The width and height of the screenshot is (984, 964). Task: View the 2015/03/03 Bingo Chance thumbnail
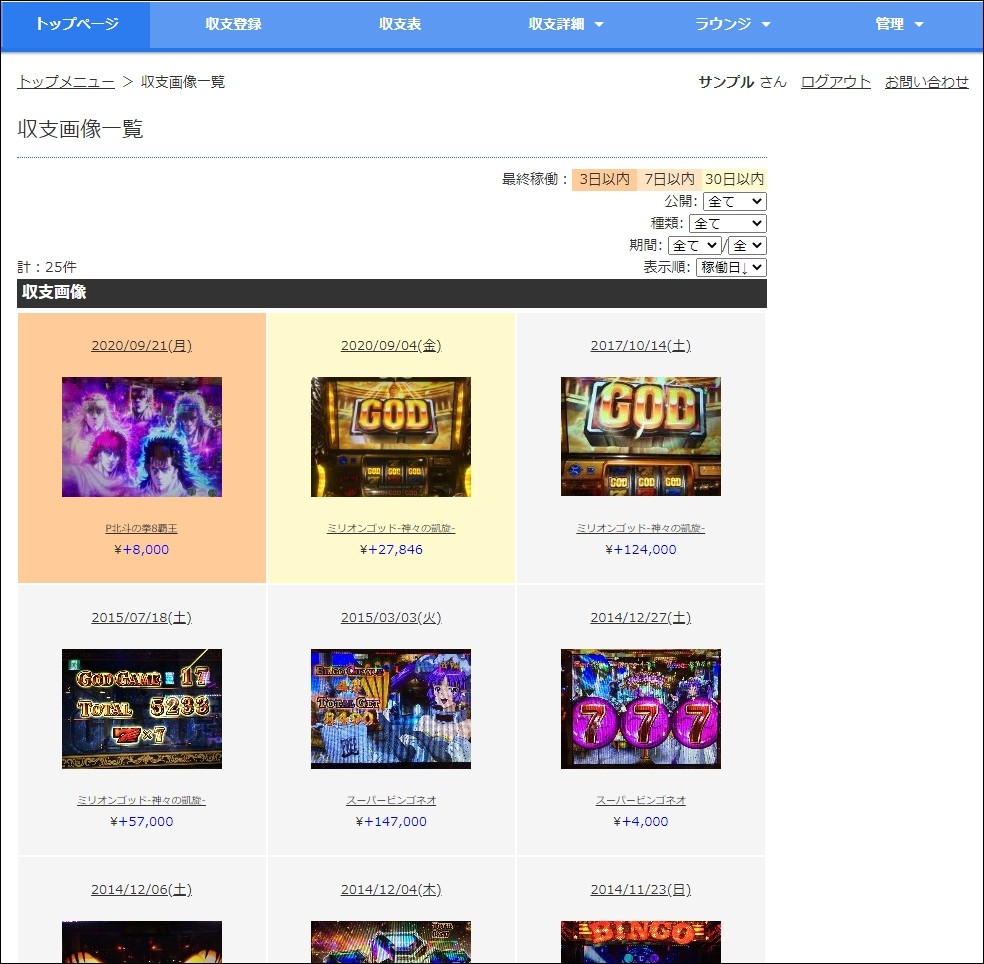391,709
